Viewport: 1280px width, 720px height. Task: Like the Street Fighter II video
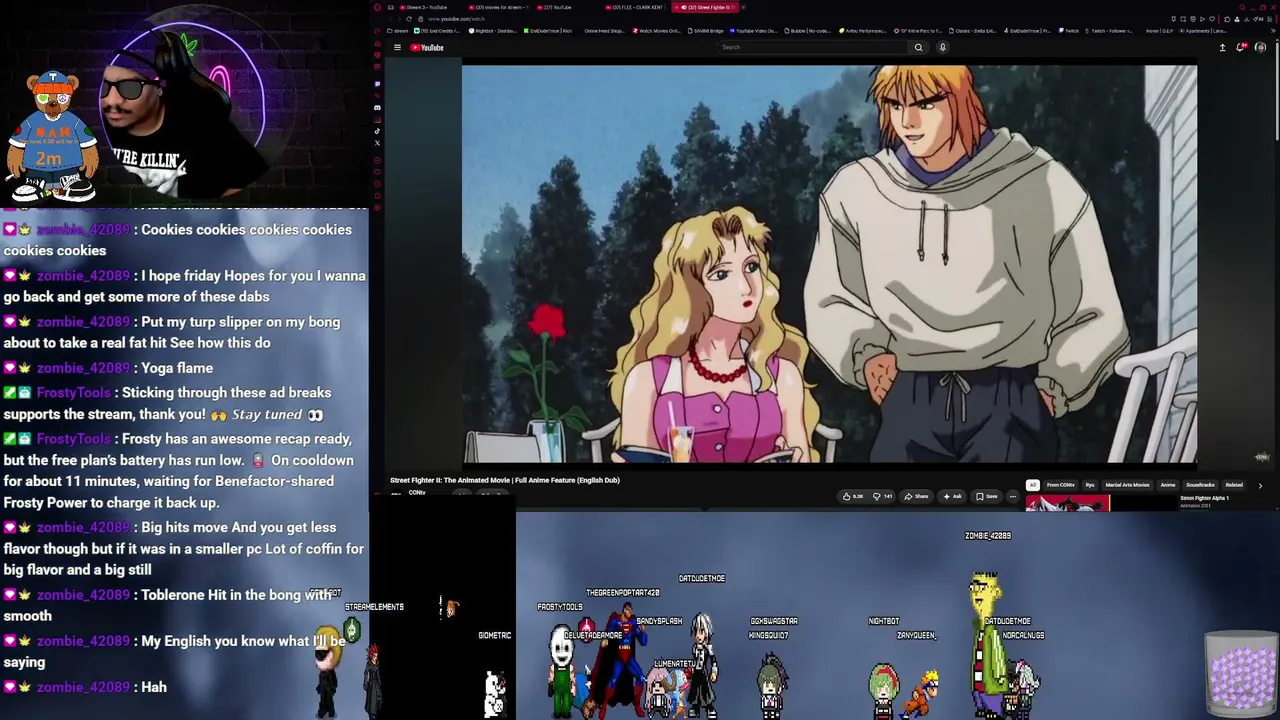(x=853, y=496)
